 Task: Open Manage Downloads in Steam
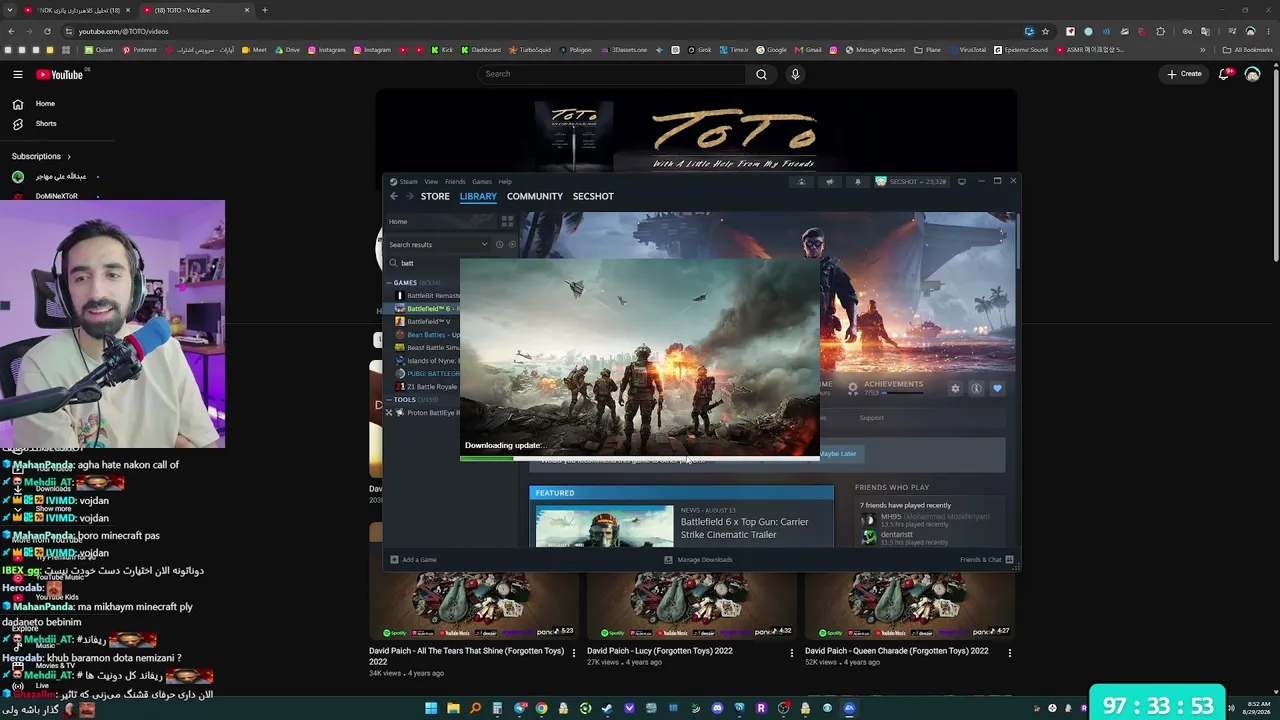(699, 560)
